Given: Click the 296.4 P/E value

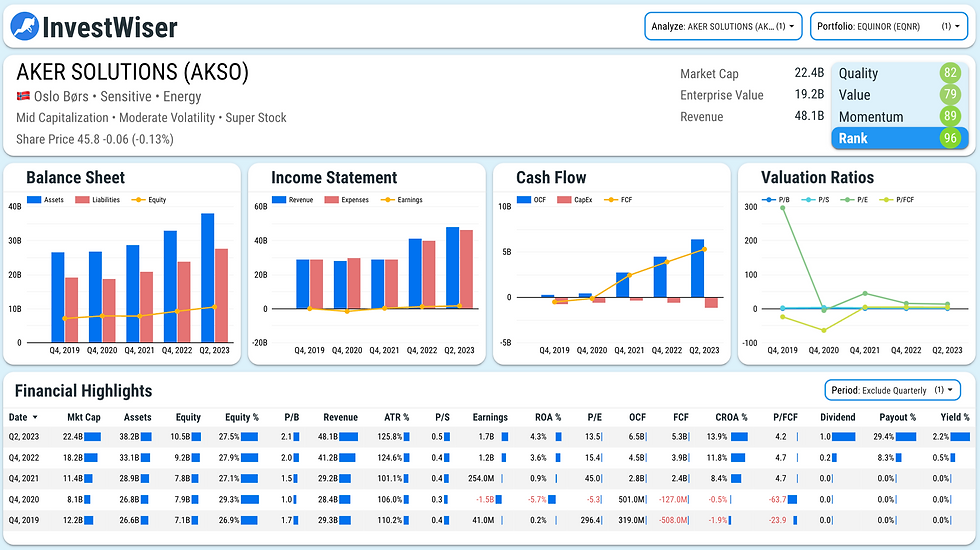Looking at the screenshot, I should point(591,520).
